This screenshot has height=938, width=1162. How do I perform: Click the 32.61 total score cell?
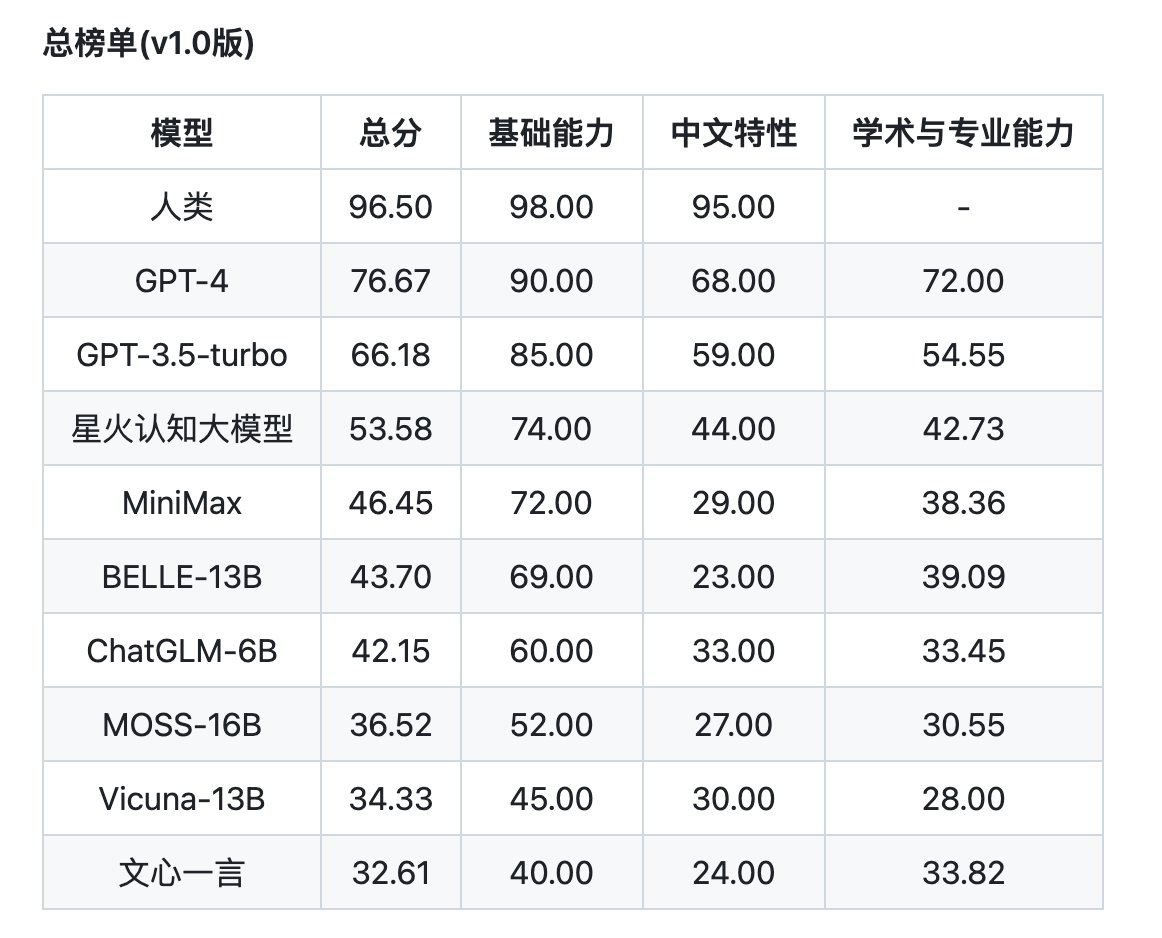pos(391,873)
